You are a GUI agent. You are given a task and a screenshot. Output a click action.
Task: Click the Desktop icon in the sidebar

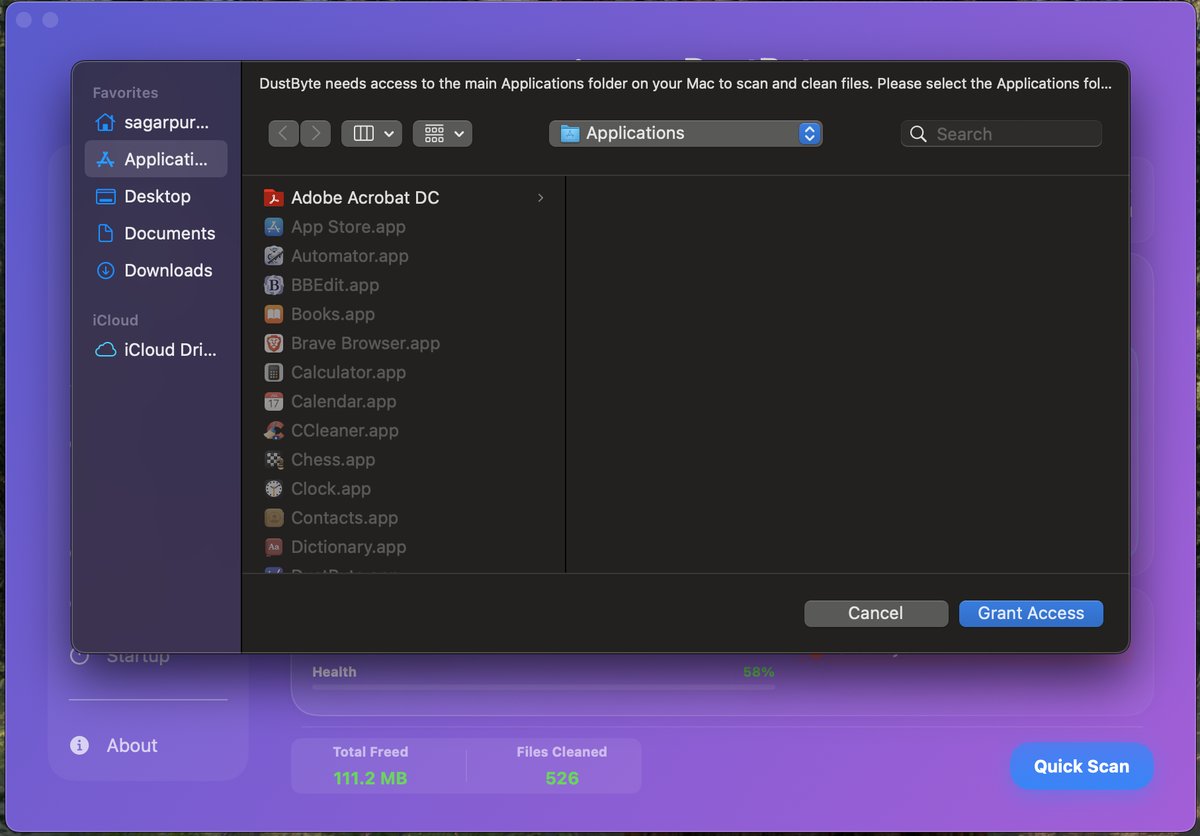(105, 196)
